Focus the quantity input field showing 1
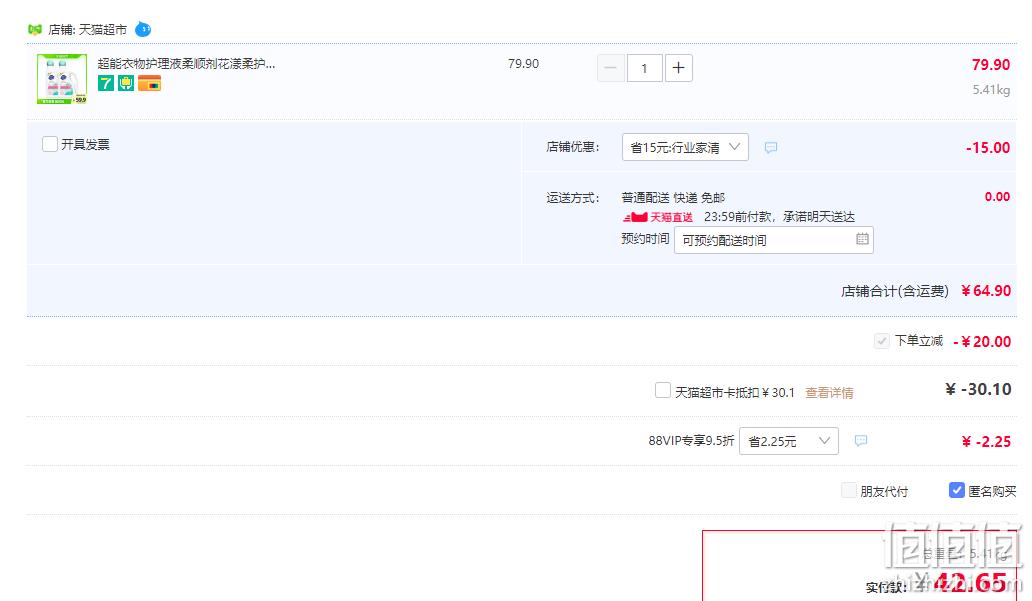 (x=644, y=68)
